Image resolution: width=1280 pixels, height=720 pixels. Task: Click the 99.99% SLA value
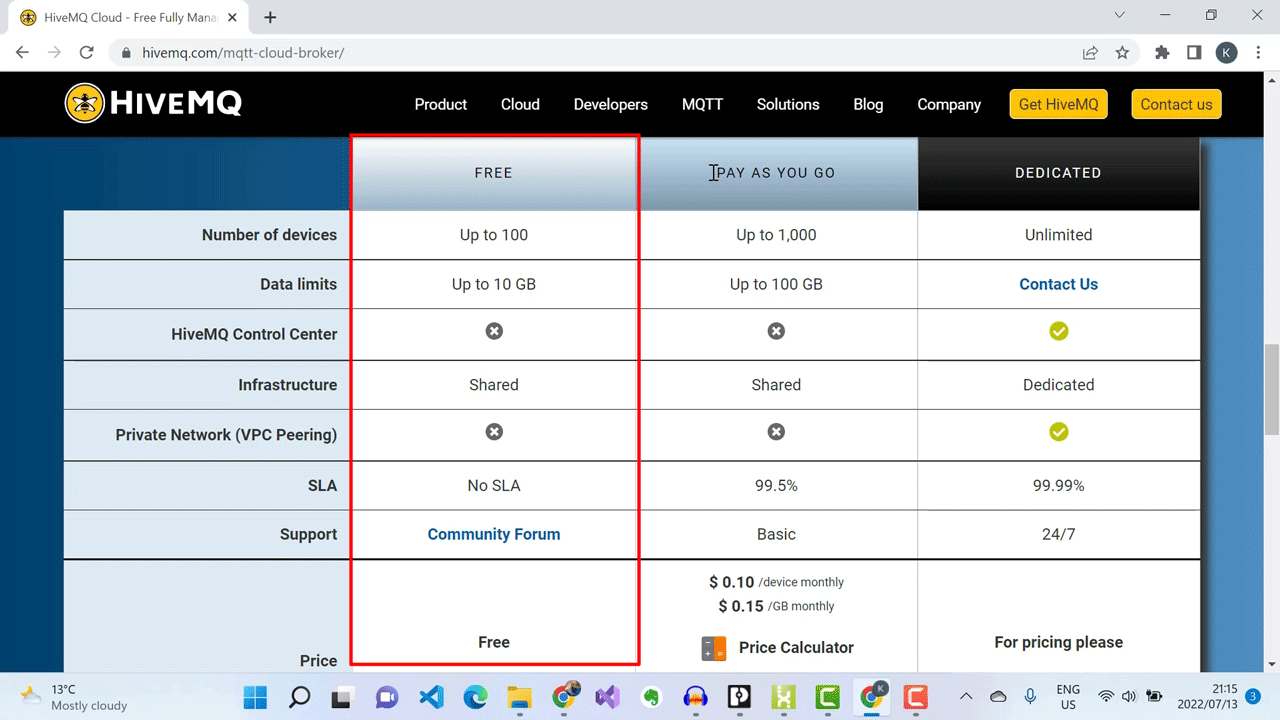(x=1058, y=485)
